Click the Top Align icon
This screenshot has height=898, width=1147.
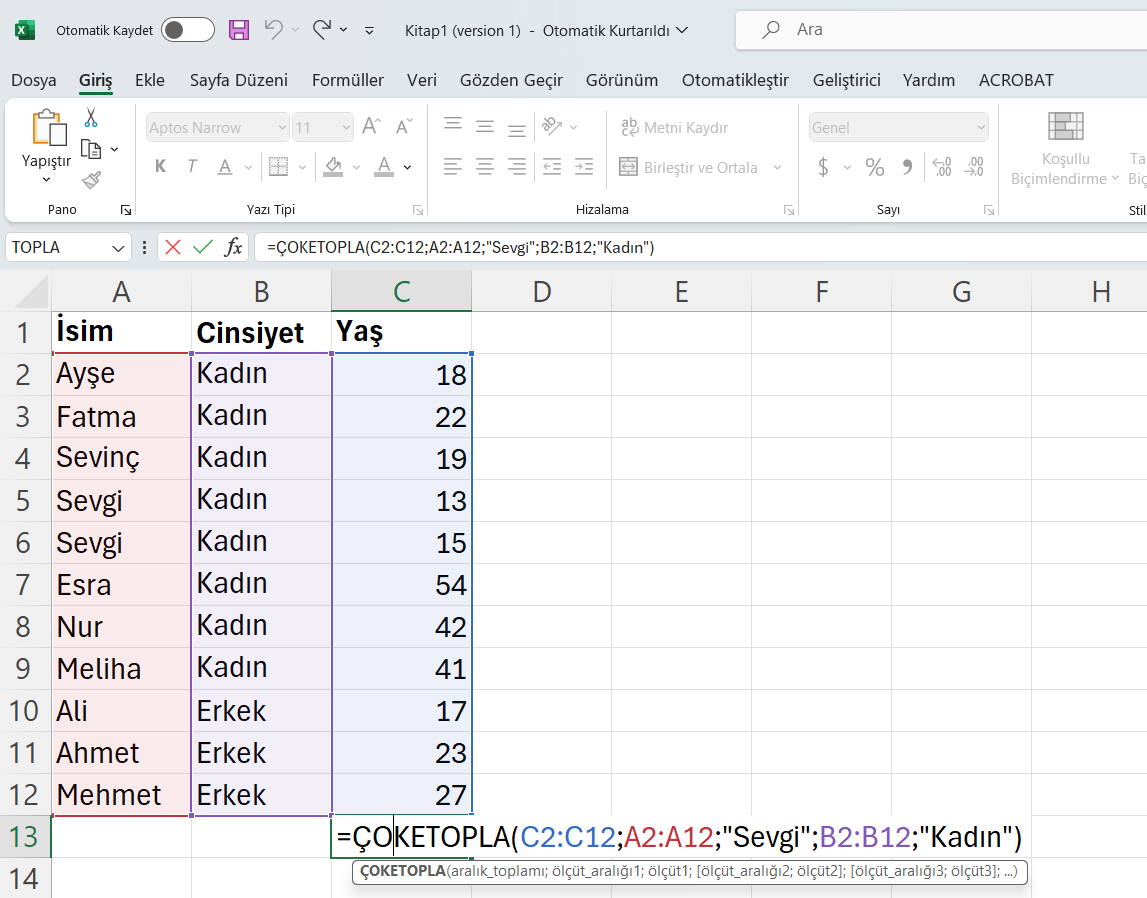coord(453,126)
